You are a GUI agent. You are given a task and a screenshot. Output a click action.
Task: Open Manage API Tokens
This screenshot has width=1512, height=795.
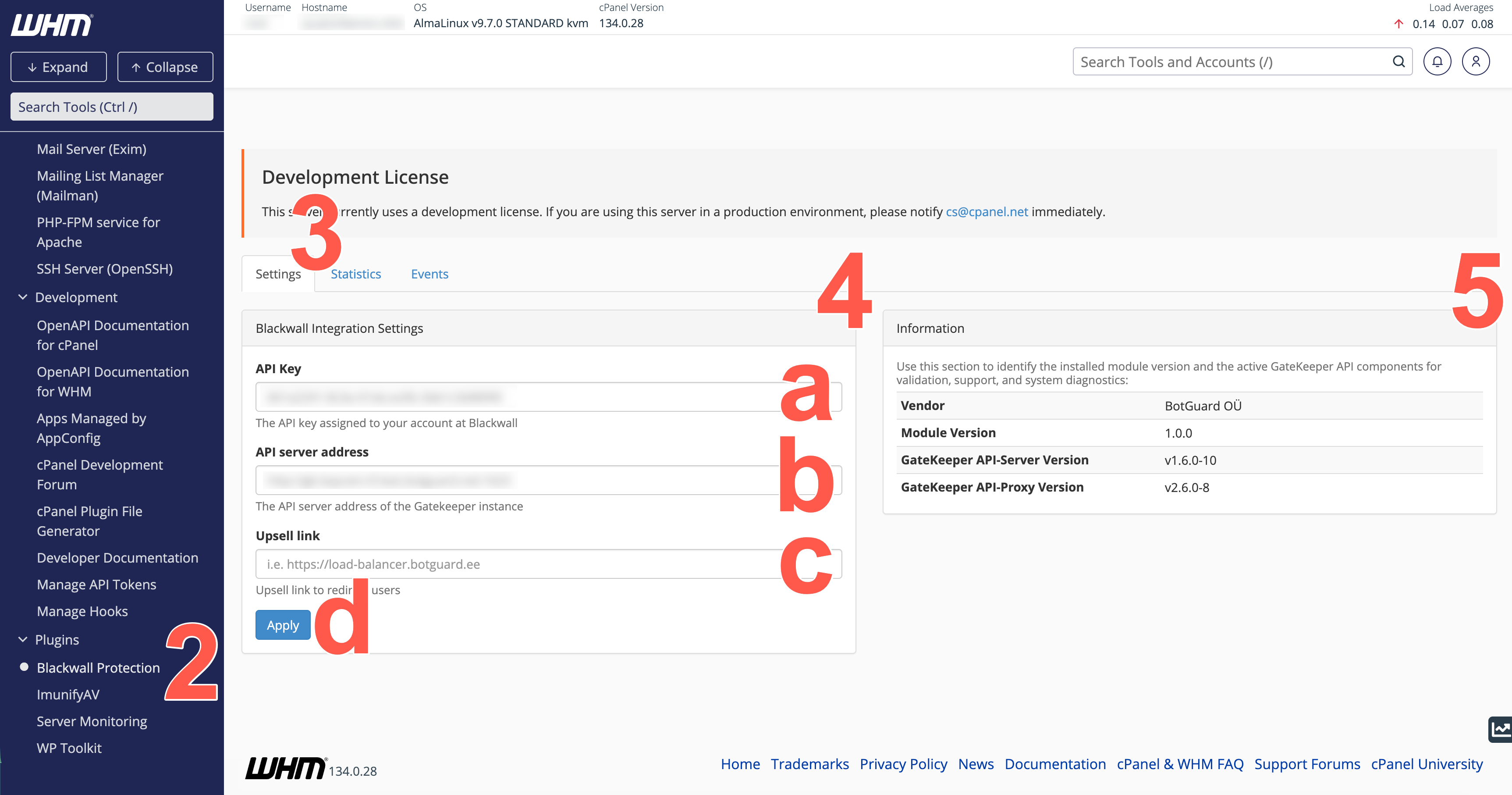tap(96, 585)
